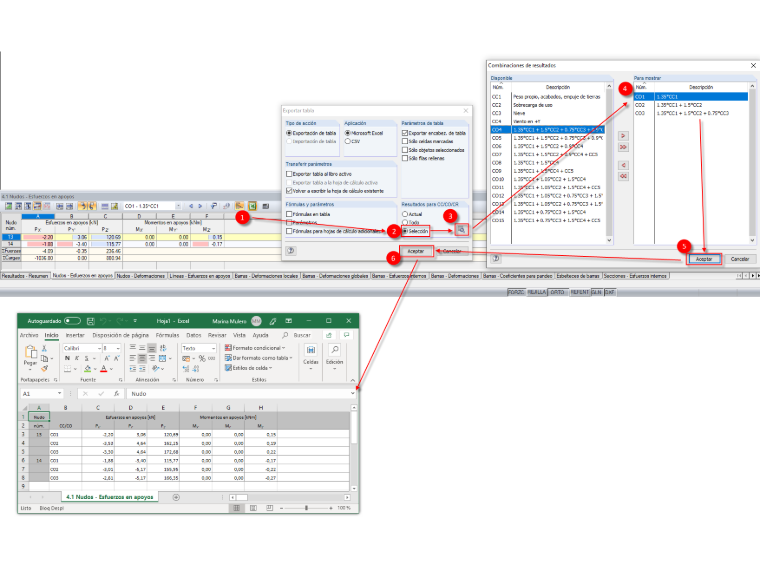Image resolution: width=760 pixels, height=570 pixels.
Task: Add a new sheet with plus icon
Action: click(x=176, y=497)
